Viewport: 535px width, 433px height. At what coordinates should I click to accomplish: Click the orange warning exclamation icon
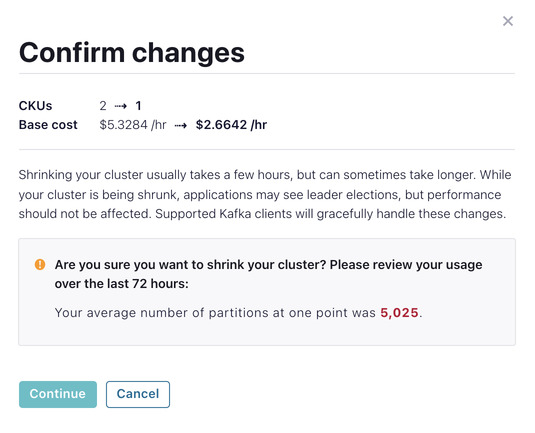(x=40, y=264)
